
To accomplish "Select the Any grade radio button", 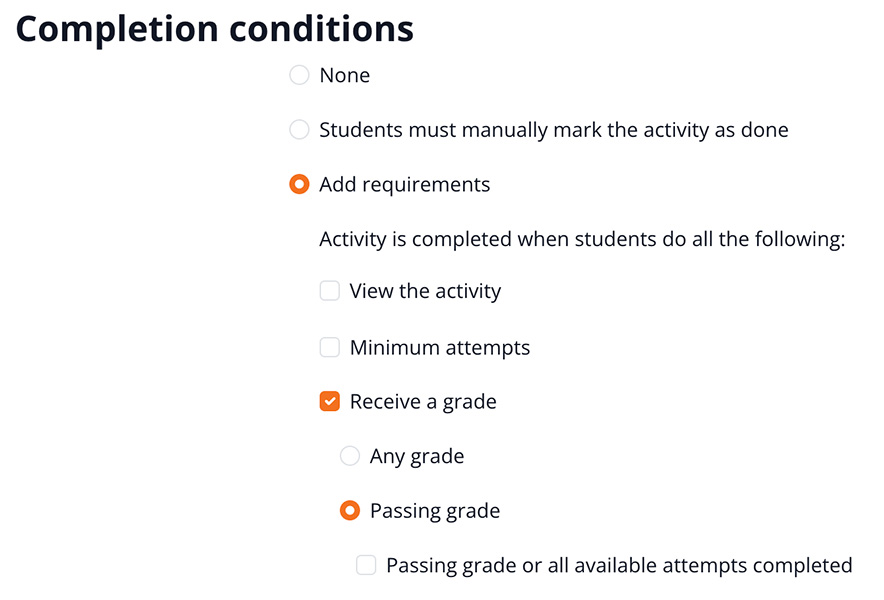I will click(x=349, y=457).
